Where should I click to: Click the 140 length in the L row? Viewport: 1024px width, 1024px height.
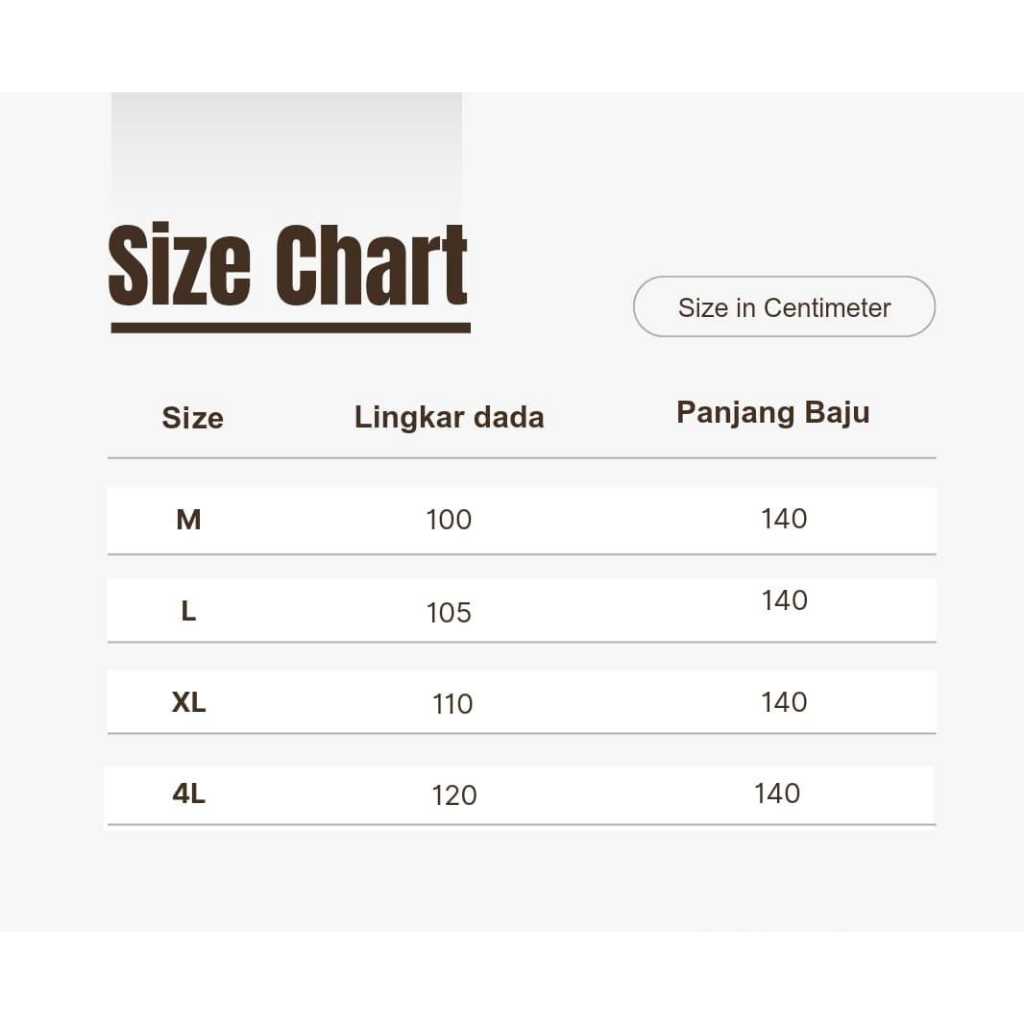coord(784,601)
